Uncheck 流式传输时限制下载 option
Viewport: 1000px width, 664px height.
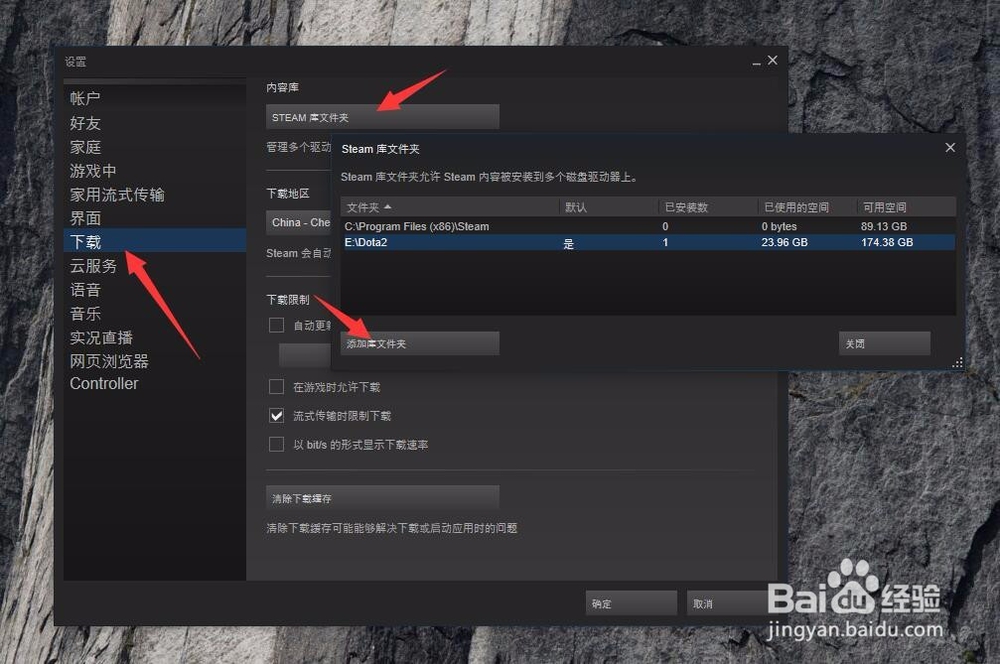pyautogui.click(x=276, y=416)
